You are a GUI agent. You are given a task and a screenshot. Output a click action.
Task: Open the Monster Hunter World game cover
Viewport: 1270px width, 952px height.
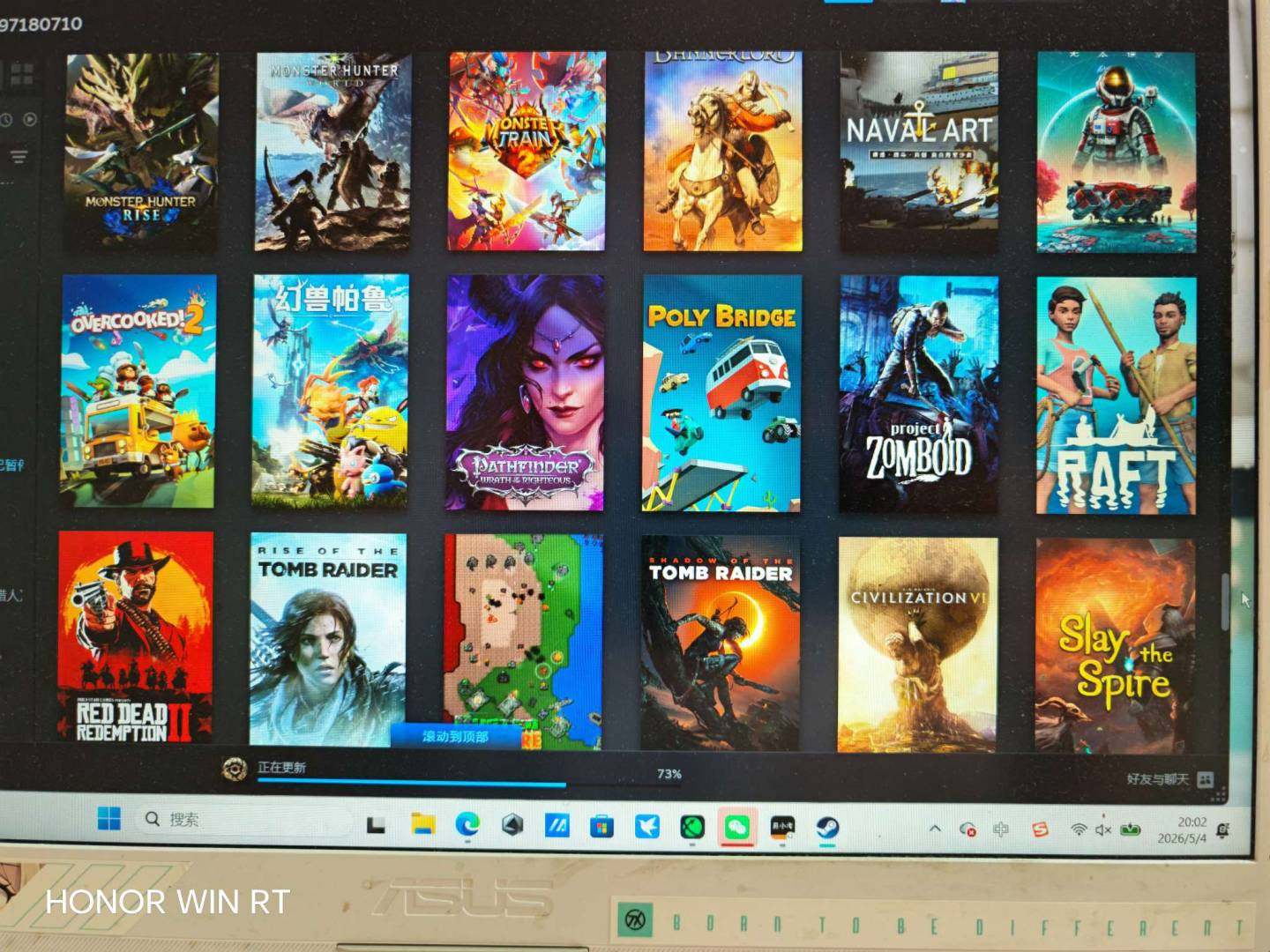pos(332,152)
